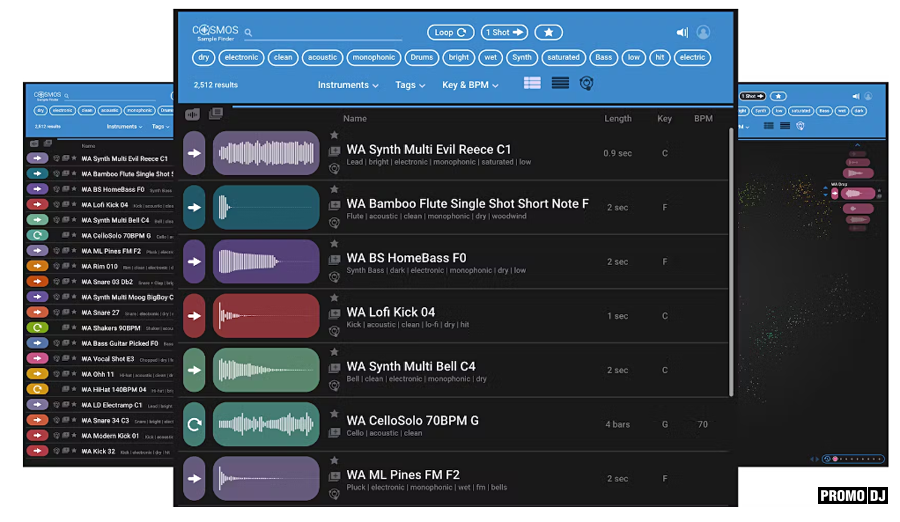Select the compact list view icon
Image resolution: width=900 pixels, height=522 pixels.
point(560,84)
